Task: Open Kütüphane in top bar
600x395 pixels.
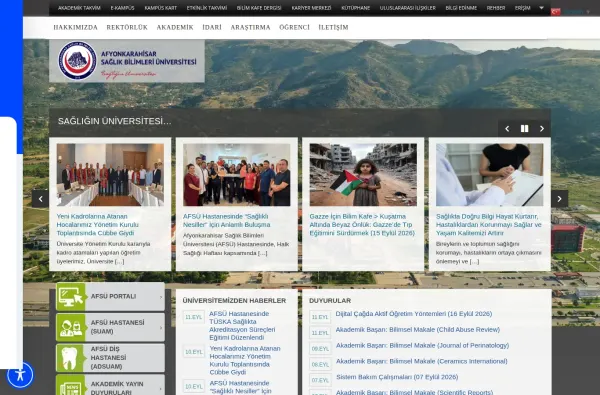Action: click(x=355, y=8)
